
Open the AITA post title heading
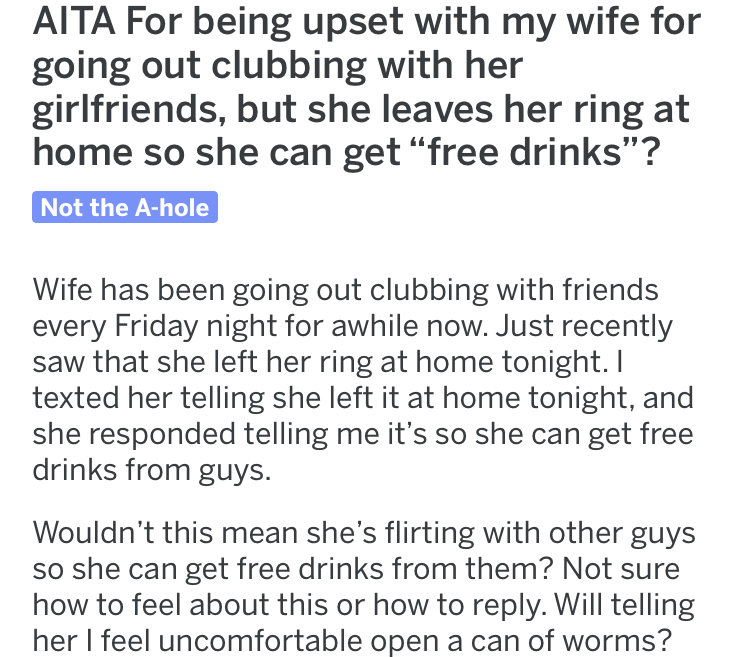point(367,87)
